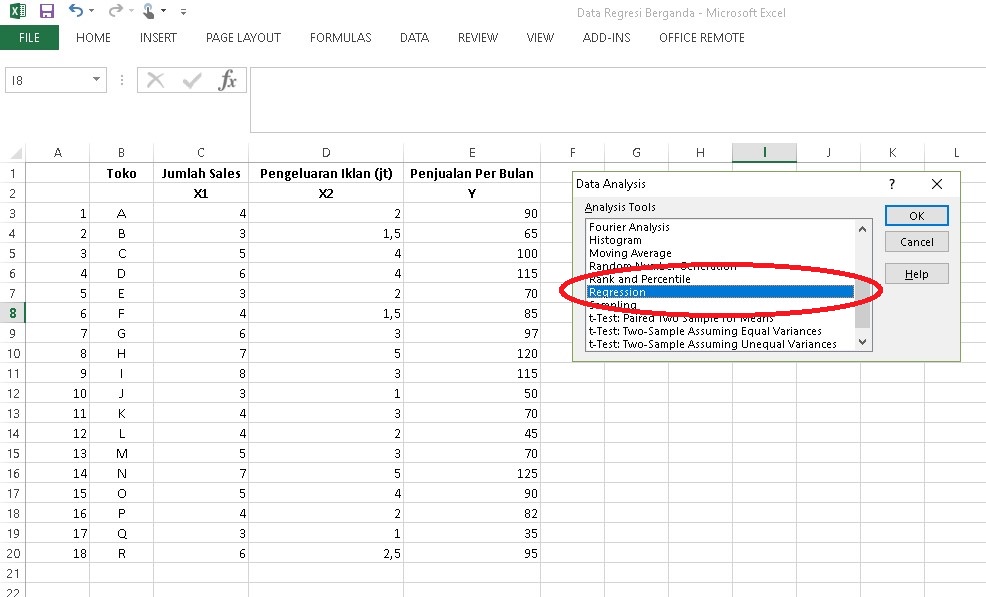Screen dimensions: 986x597
Task: Click the formula bar Cancel X icon
Action: (x=156, y=81)
